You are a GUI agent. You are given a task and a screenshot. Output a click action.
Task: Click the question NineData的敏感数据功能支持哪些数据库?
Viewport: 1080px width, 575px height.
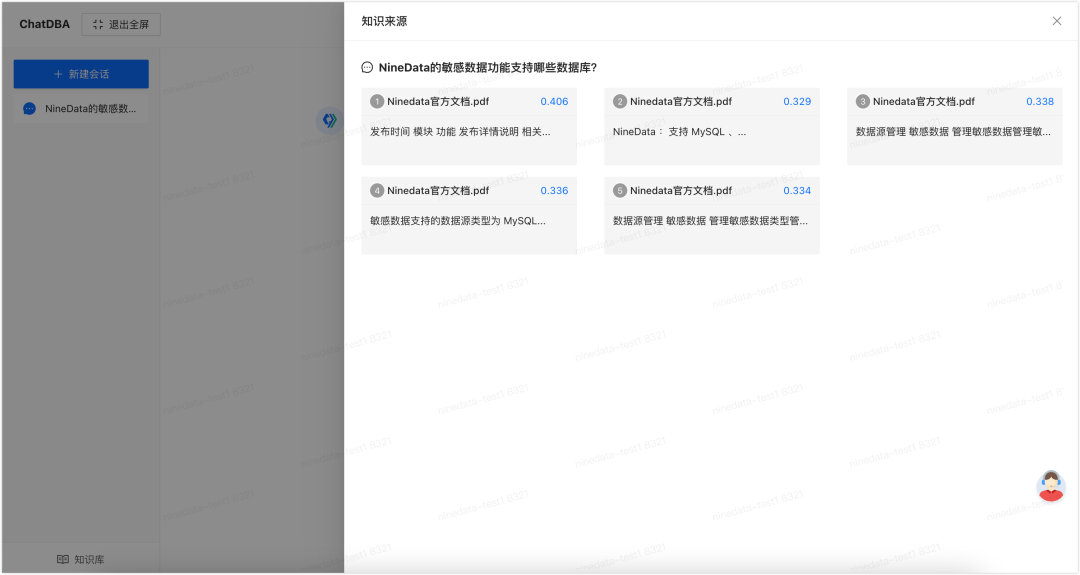click(x=488, y=67)
